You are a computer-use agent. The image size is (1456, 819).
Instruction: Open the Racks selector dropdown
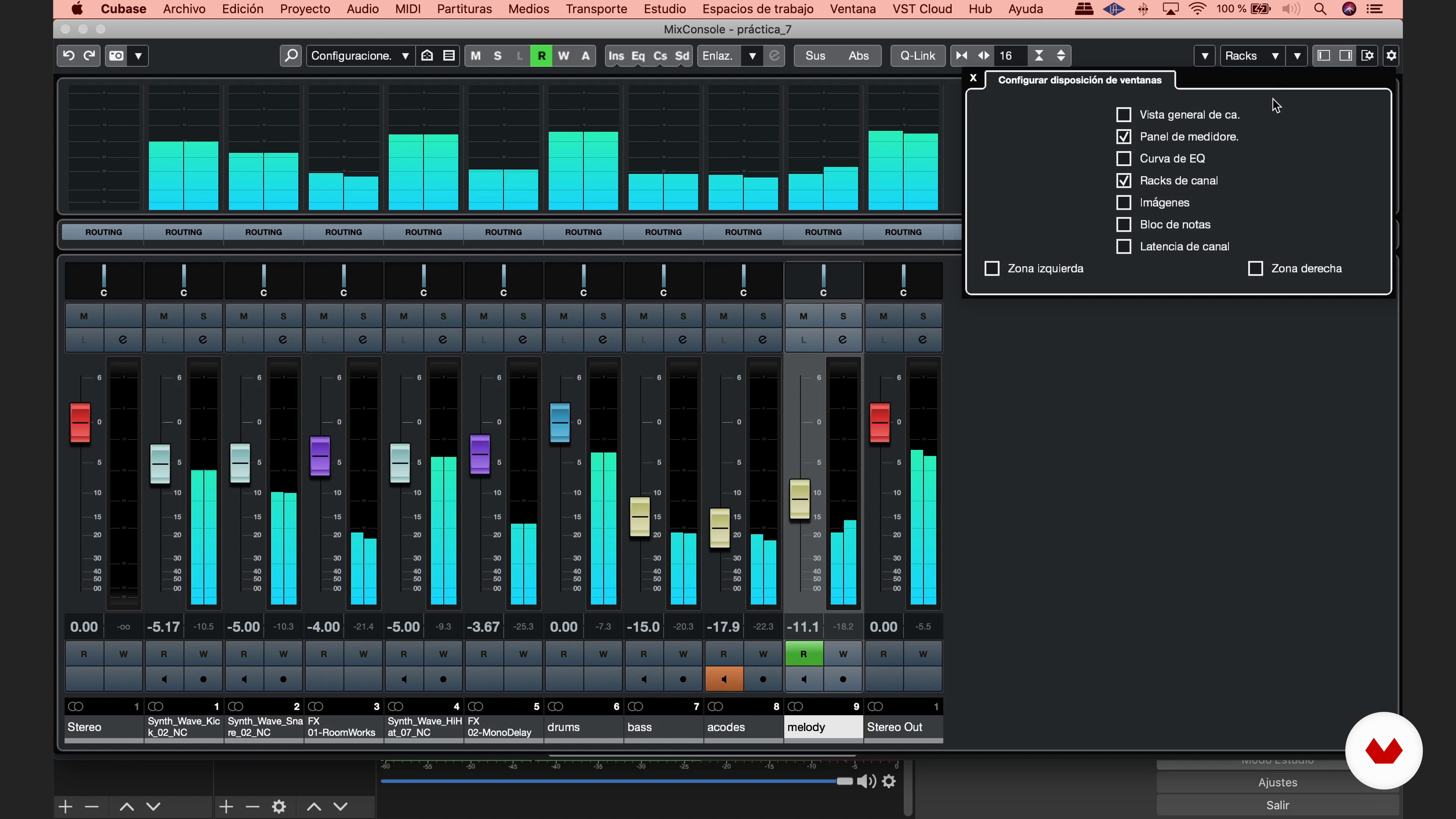pyautogui.click(x=1252, y=55)
